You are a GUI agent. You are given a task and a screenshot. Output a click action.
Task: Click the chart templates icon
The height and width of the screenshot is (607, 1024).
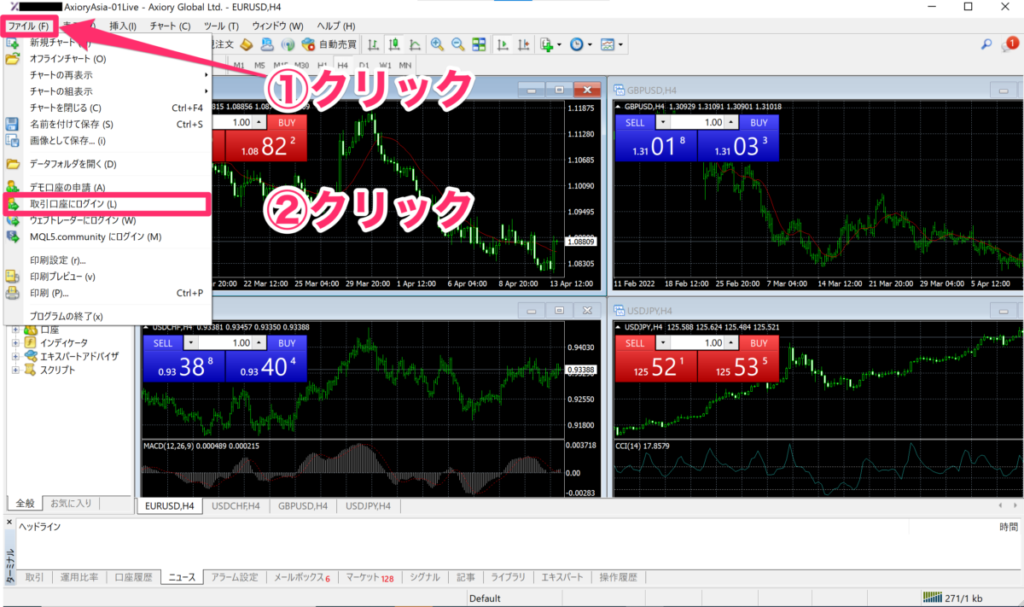[607, 44]
